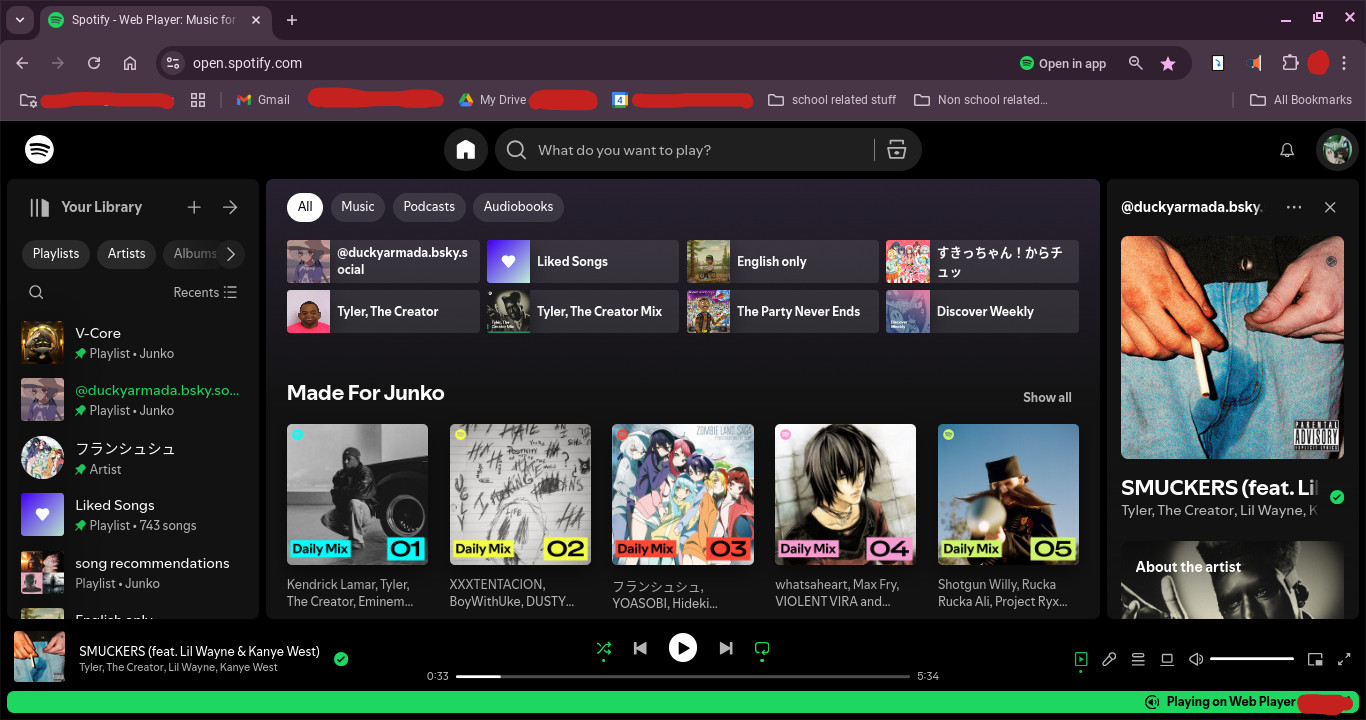Go to Spotify Home
The image size is (1366, 720).
point(465,150)
